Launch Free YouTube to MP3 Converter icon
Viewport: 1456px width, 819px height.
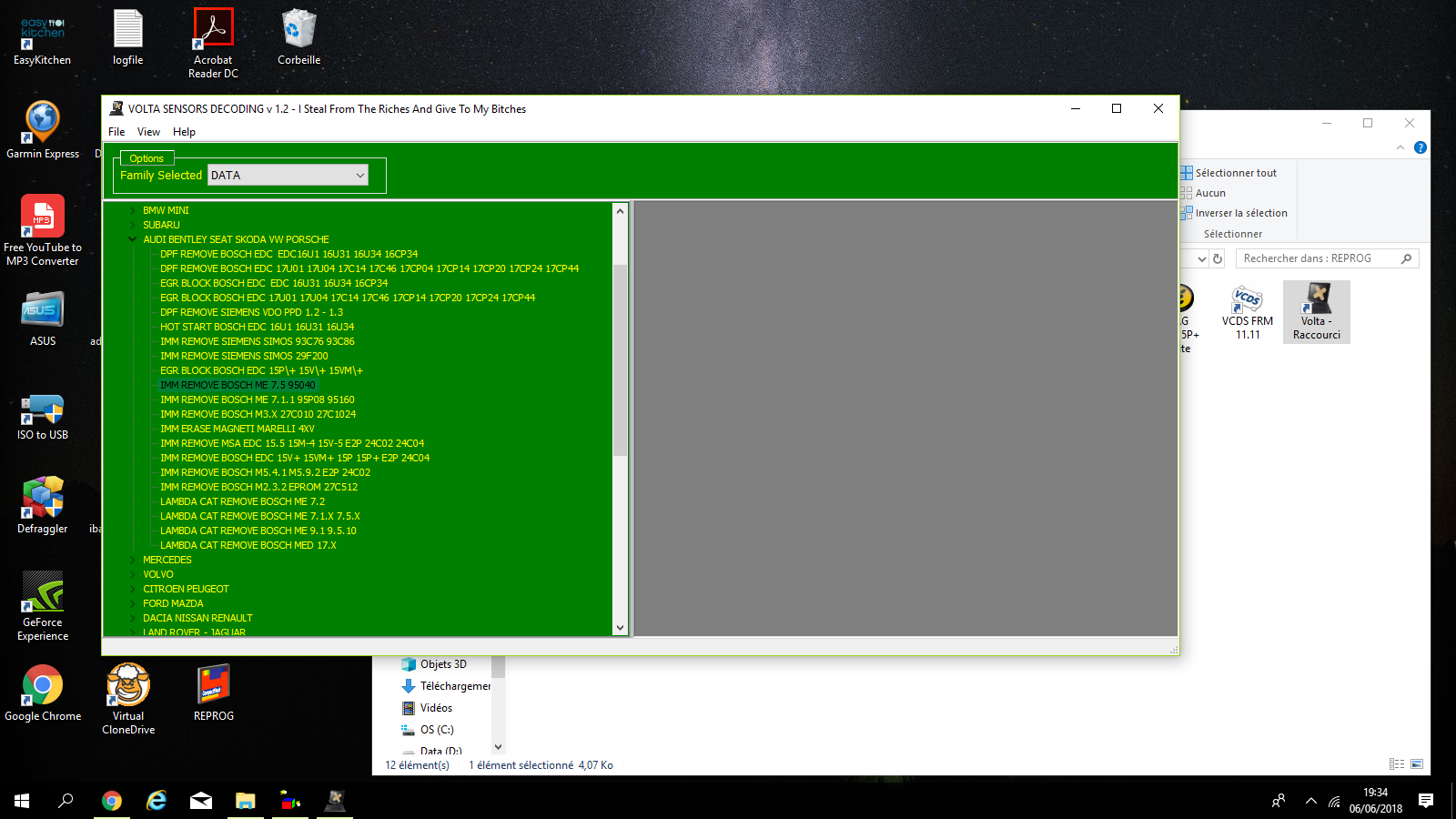click(42, 217)
